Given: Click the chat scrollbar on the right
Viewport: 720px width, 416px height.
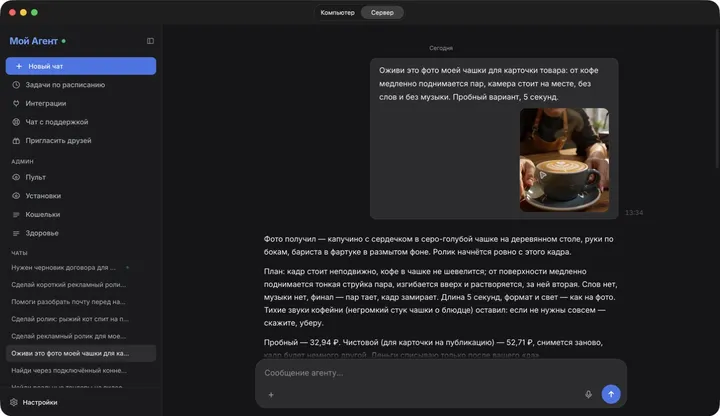Looking at the screenshot, I should coord(717,99).
